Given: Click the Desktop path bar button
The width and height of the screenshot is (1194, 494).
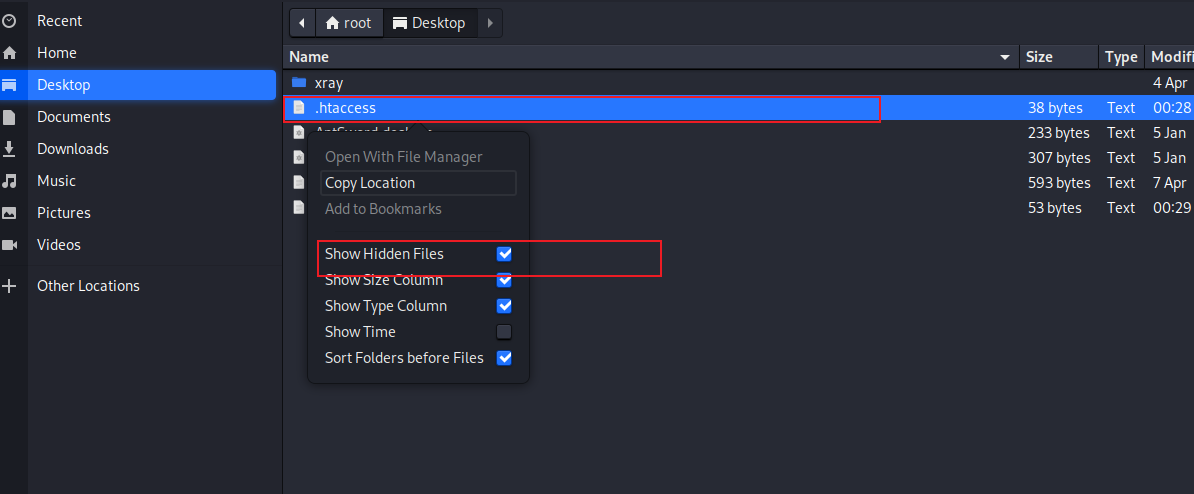Looking at the screenshot, I should [429, 23].
